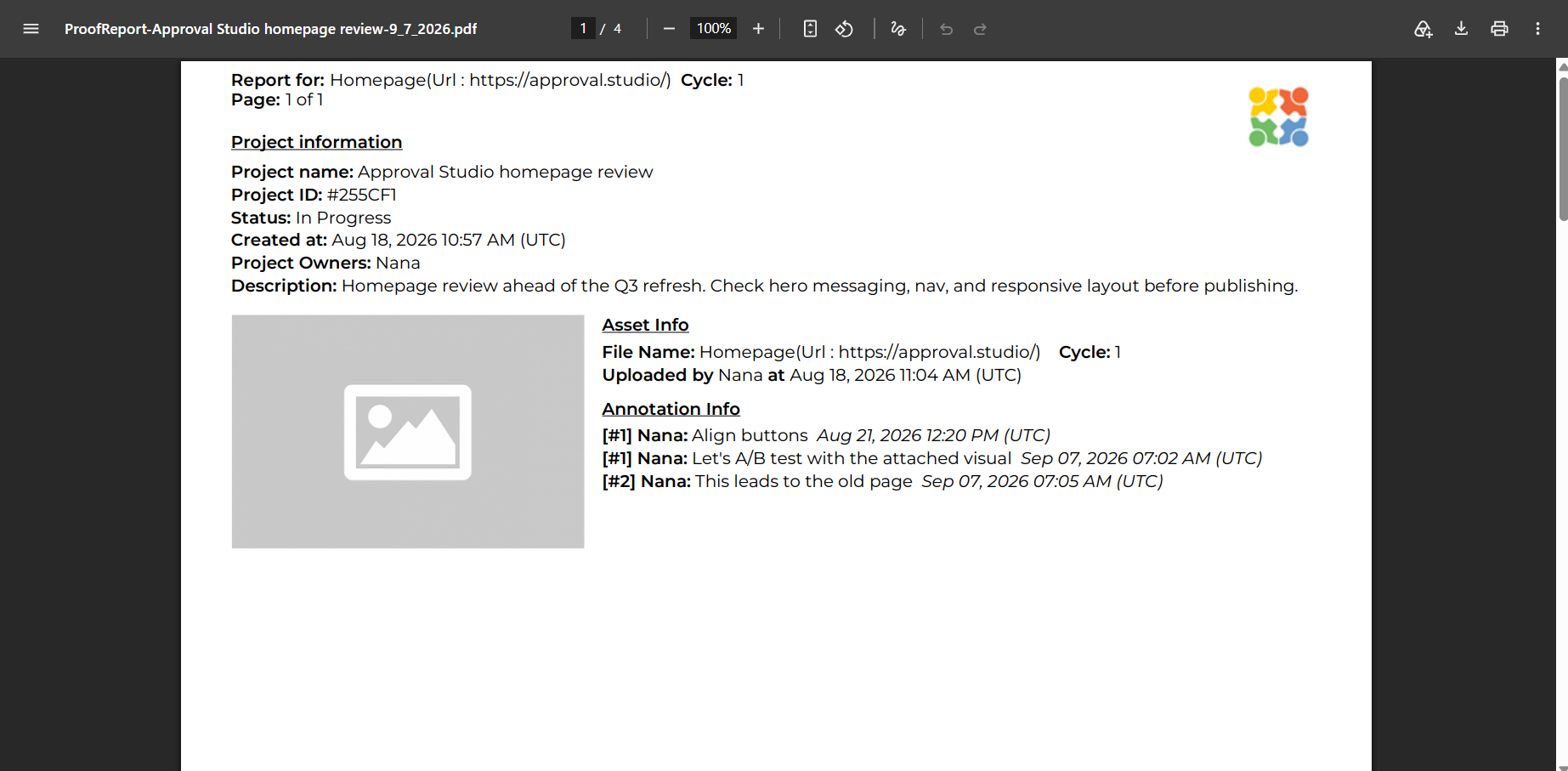Click the undo arrow icon

tap(946, 29)
